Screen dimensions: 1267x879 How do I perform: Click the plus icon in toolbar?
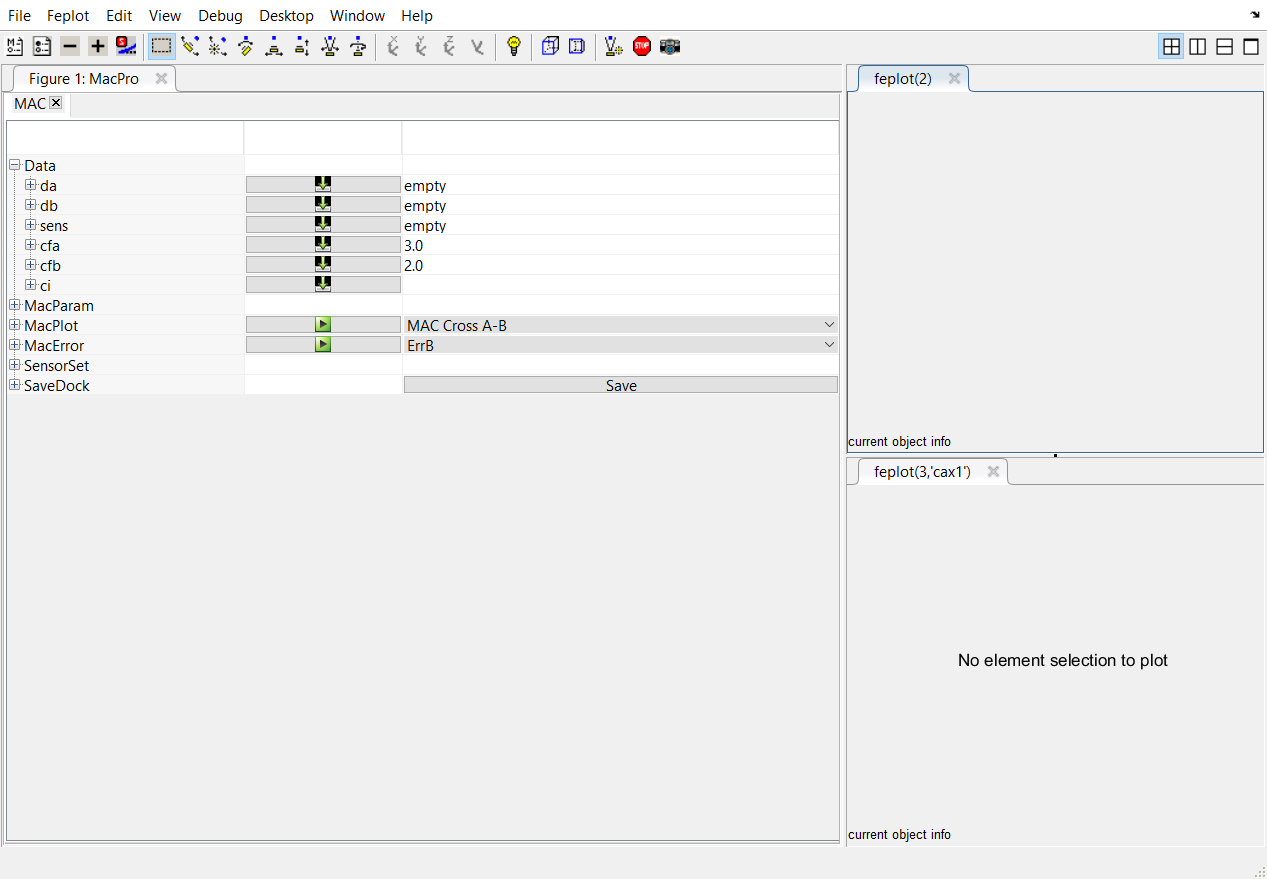(97, 46)
